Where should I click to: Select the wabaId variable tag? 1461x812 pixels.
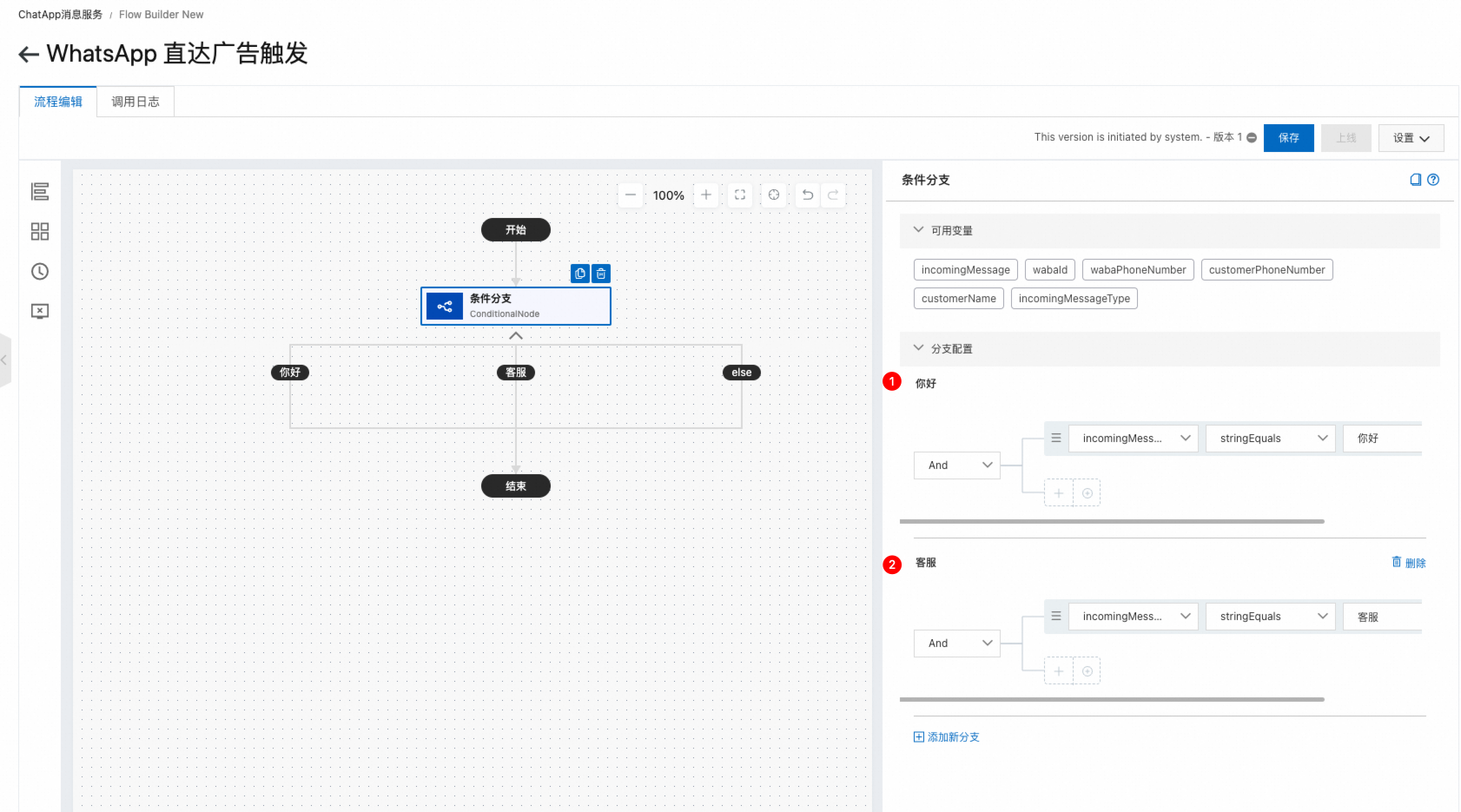click(1050, 270)
